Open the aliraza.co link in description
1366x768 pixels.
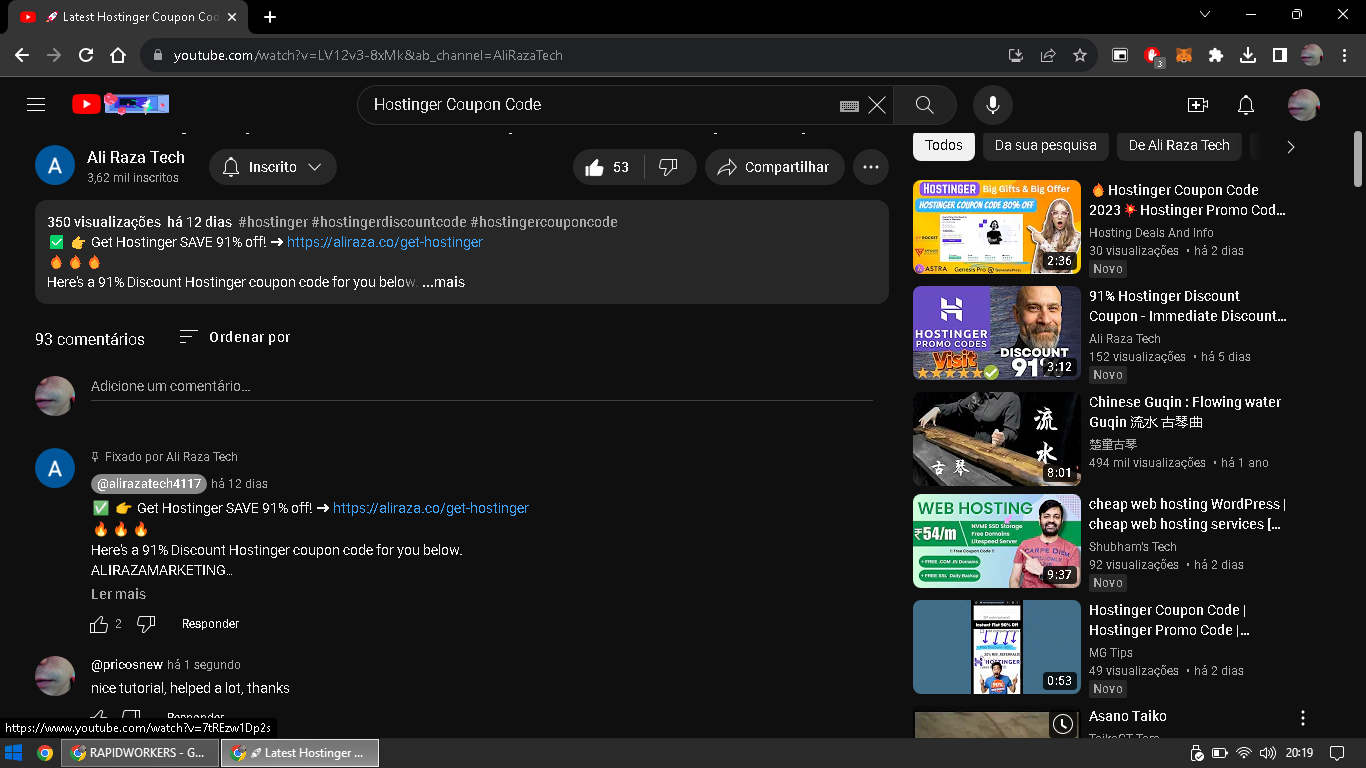[x=385, y=242]
